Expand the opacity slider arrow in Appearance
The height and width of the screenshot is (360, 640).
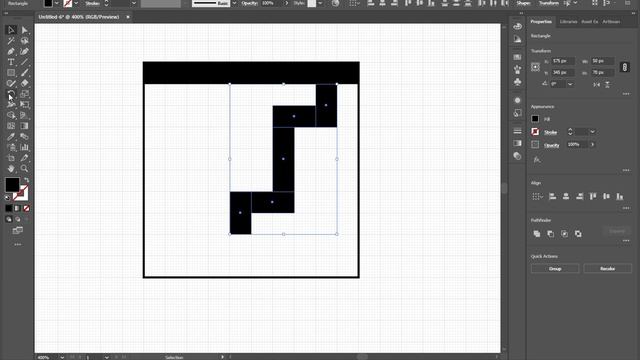[x=592, y=144]
